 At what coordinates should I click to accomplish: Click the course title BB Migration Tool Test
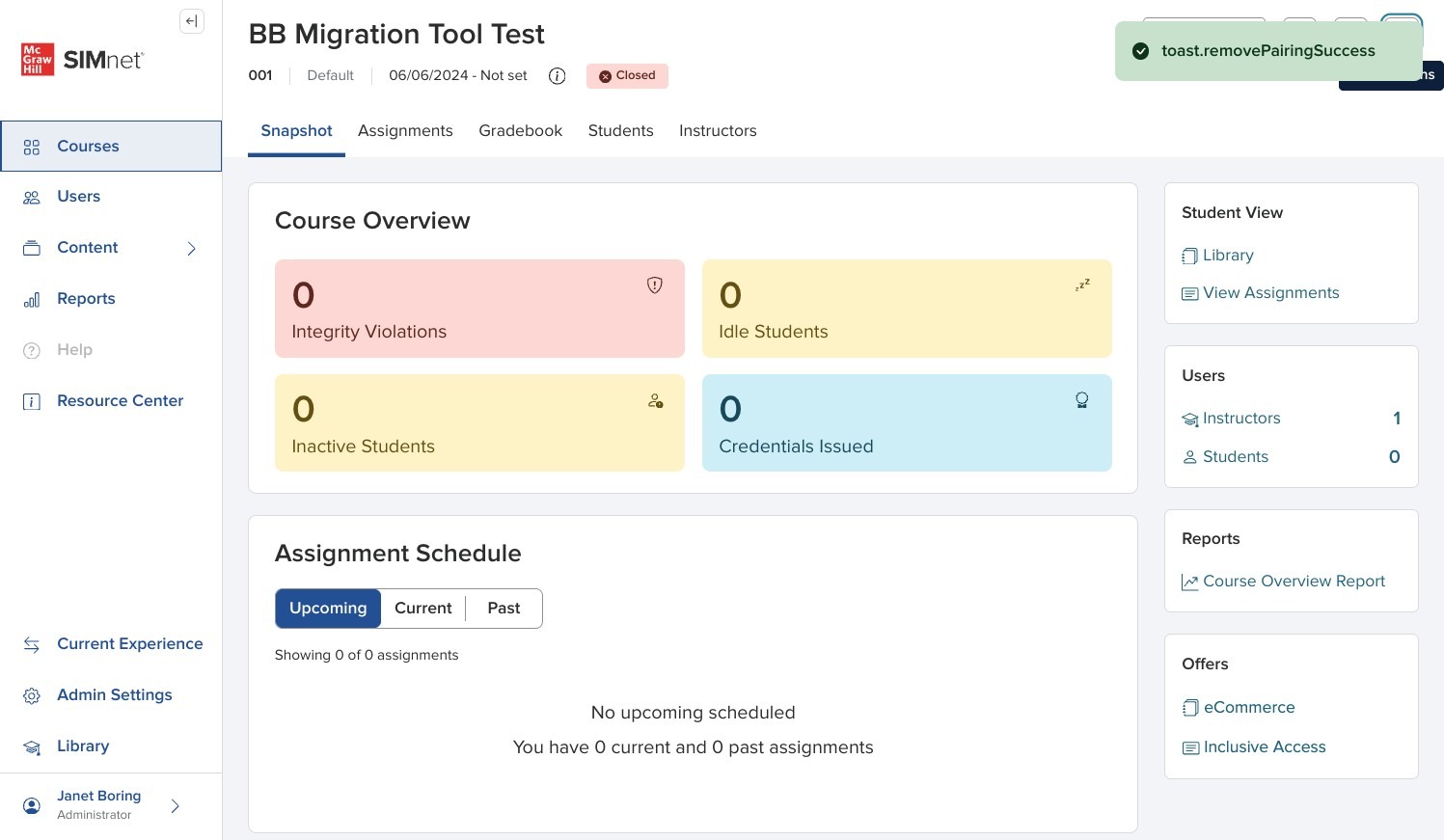click(396, 35)
